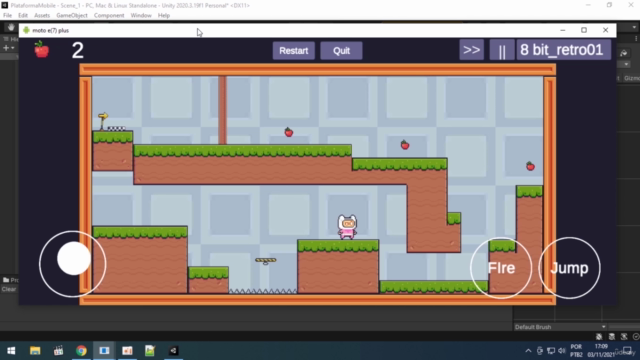Open the Help menu in Unity
Viewport: 640px width, 360px height.
click(164, 16)
